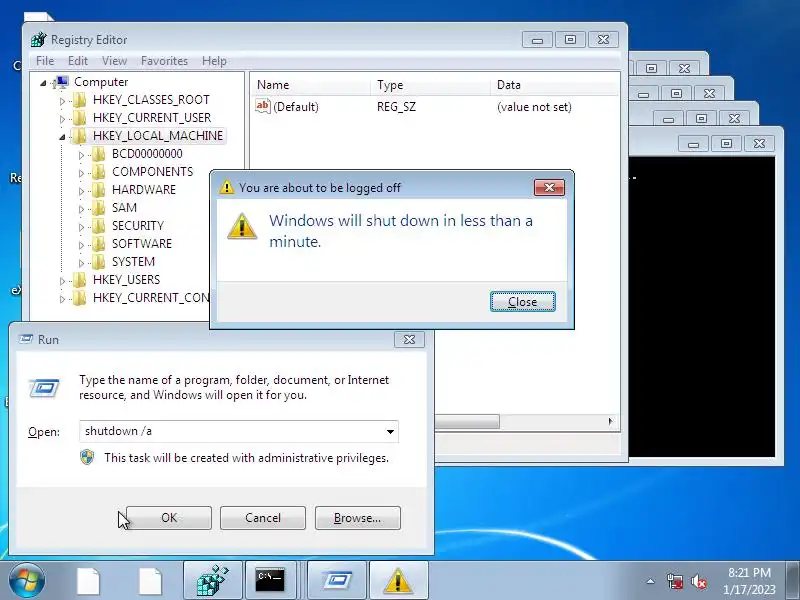Open the View menu in Registry Editor
800x600 pixels.
114,61
